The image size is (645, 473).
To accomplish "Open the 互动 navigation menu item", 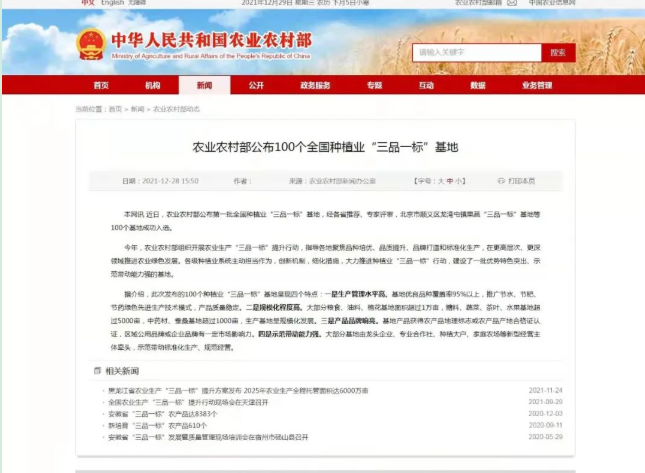I will [427, 85].
